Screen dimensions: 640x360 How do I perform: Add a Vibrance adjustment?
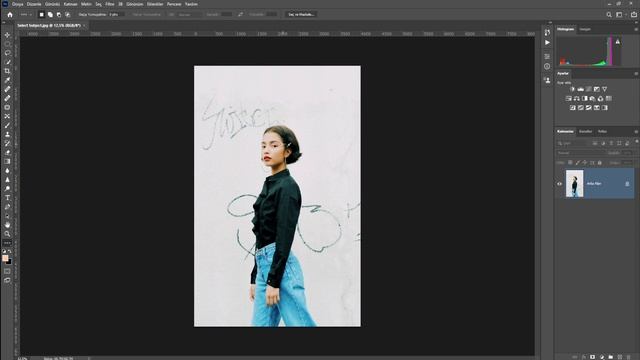coord(604,89)
